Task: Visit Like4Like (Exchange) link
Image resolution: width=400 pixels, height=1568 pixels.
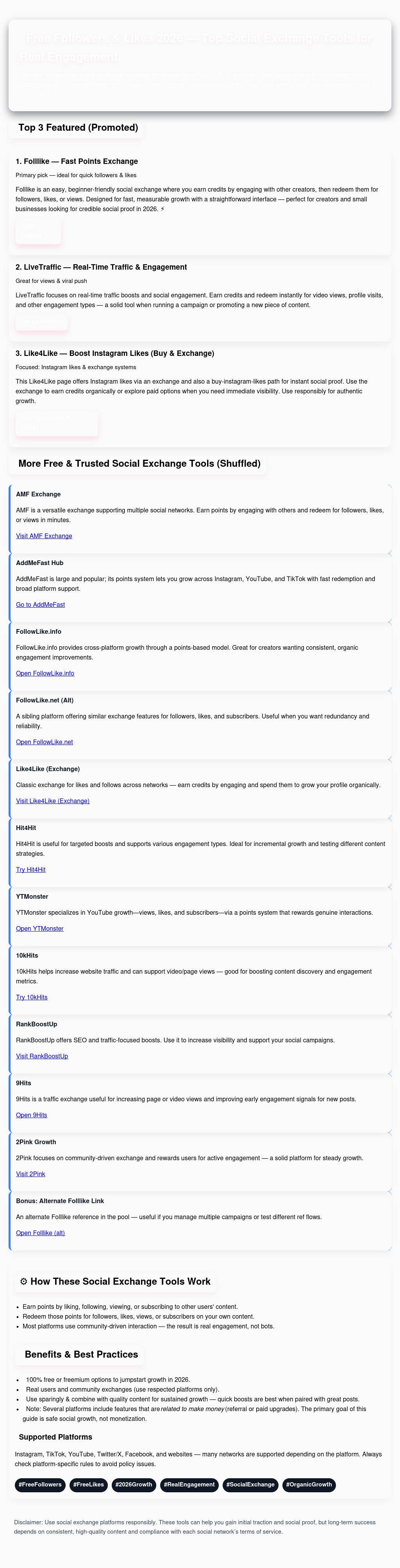Action: (52, 801)
